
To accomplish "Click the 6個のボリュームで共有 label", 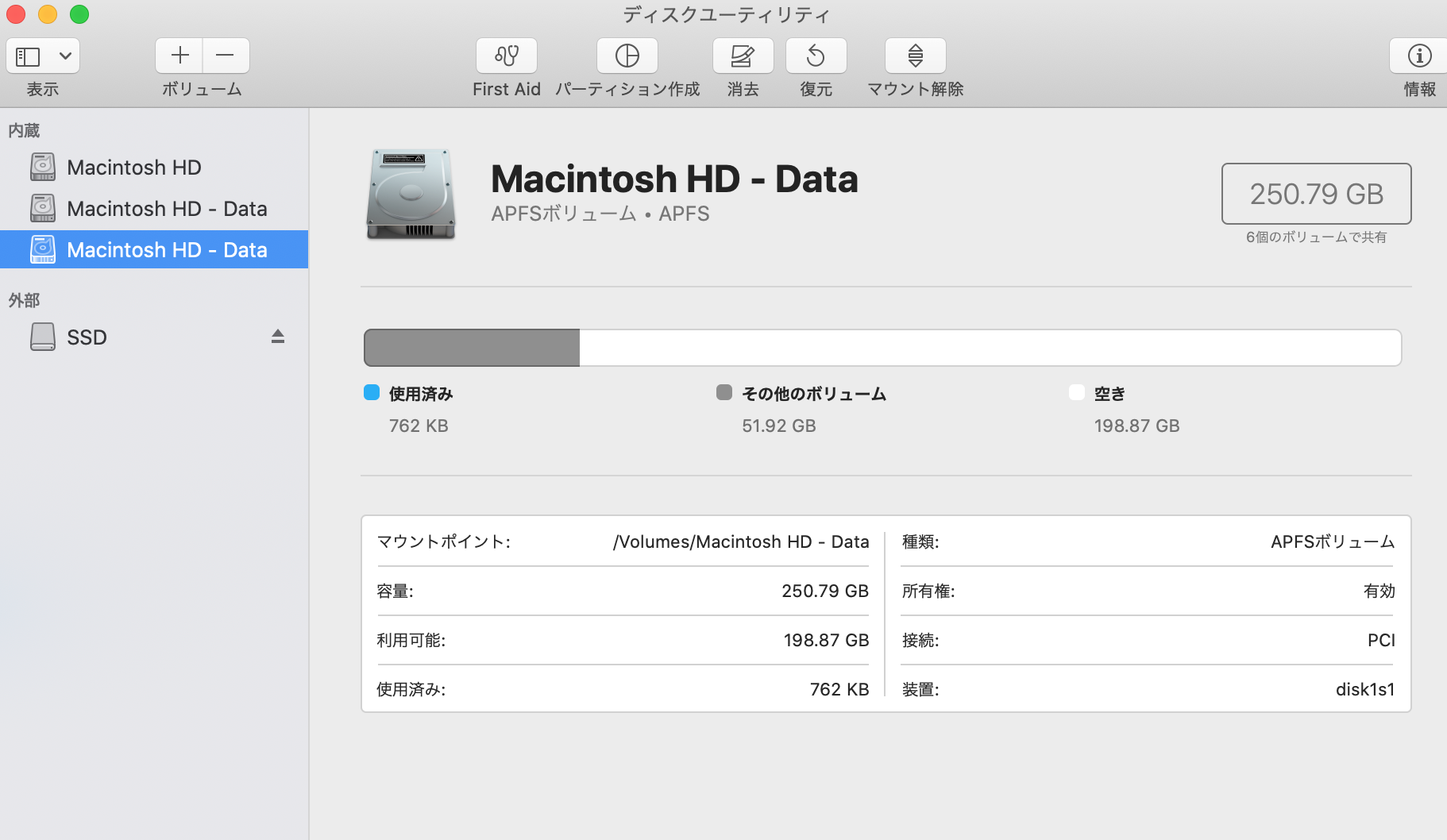I will (x=1316, y=237).
